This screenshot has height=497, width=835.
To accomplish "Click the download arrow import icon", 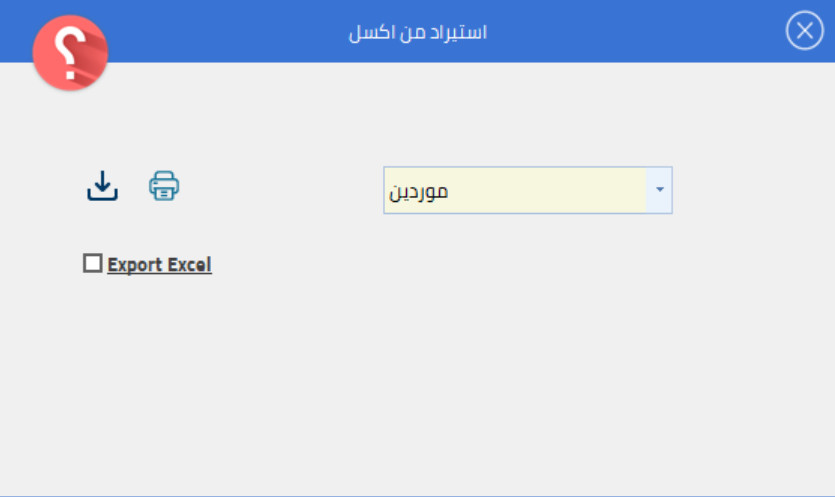I will (x=102, y=186).
